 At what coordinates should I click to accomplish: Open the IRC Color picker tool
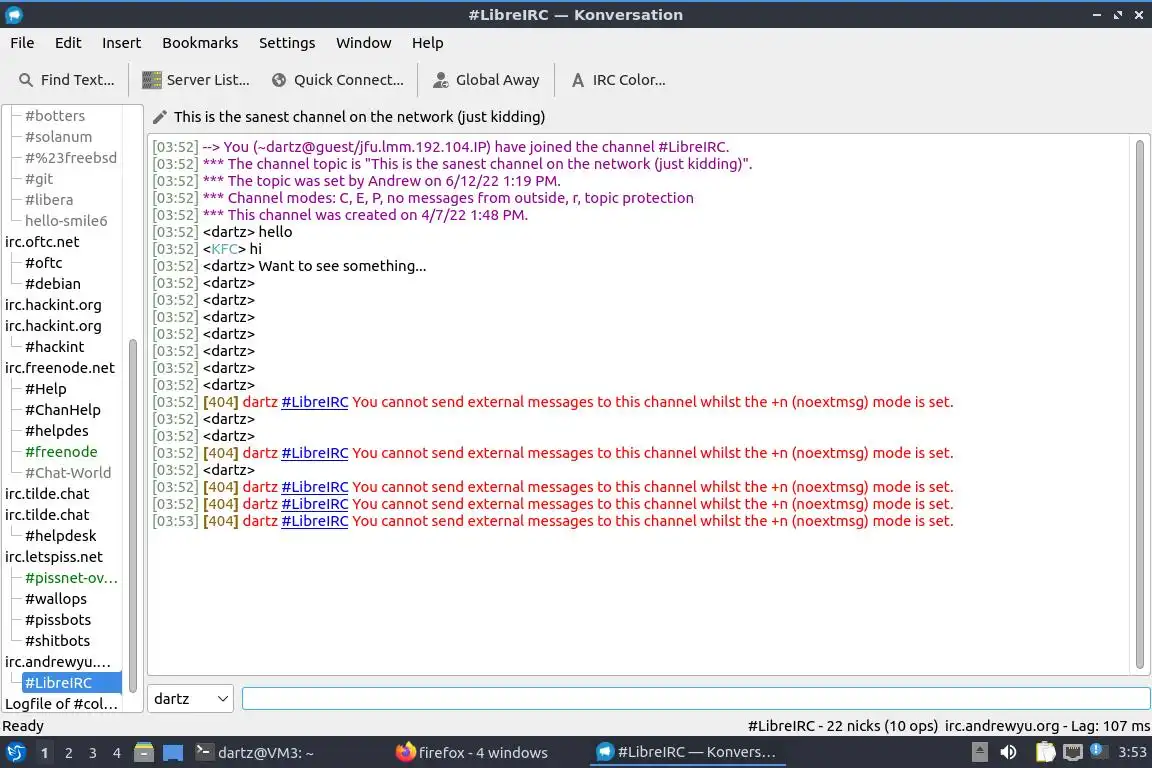(618, 80)
